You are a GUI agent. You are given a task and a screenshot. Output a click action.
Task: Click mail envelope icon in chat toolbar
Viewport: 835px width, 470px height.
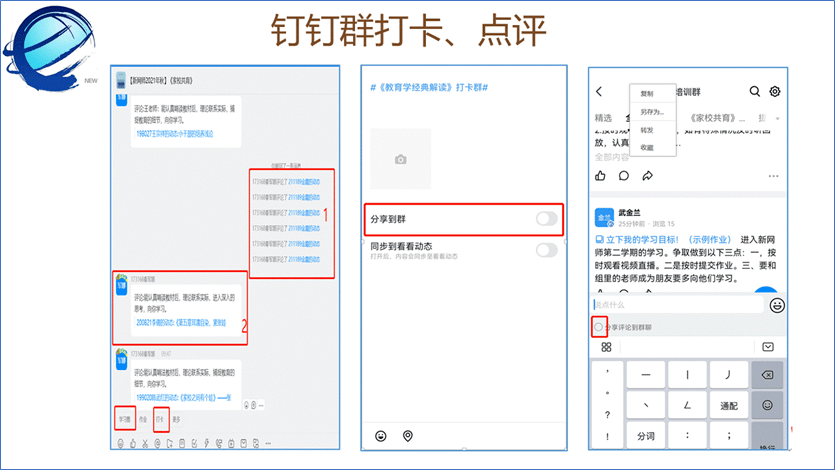pyautogui.click(x=243, y=443)
